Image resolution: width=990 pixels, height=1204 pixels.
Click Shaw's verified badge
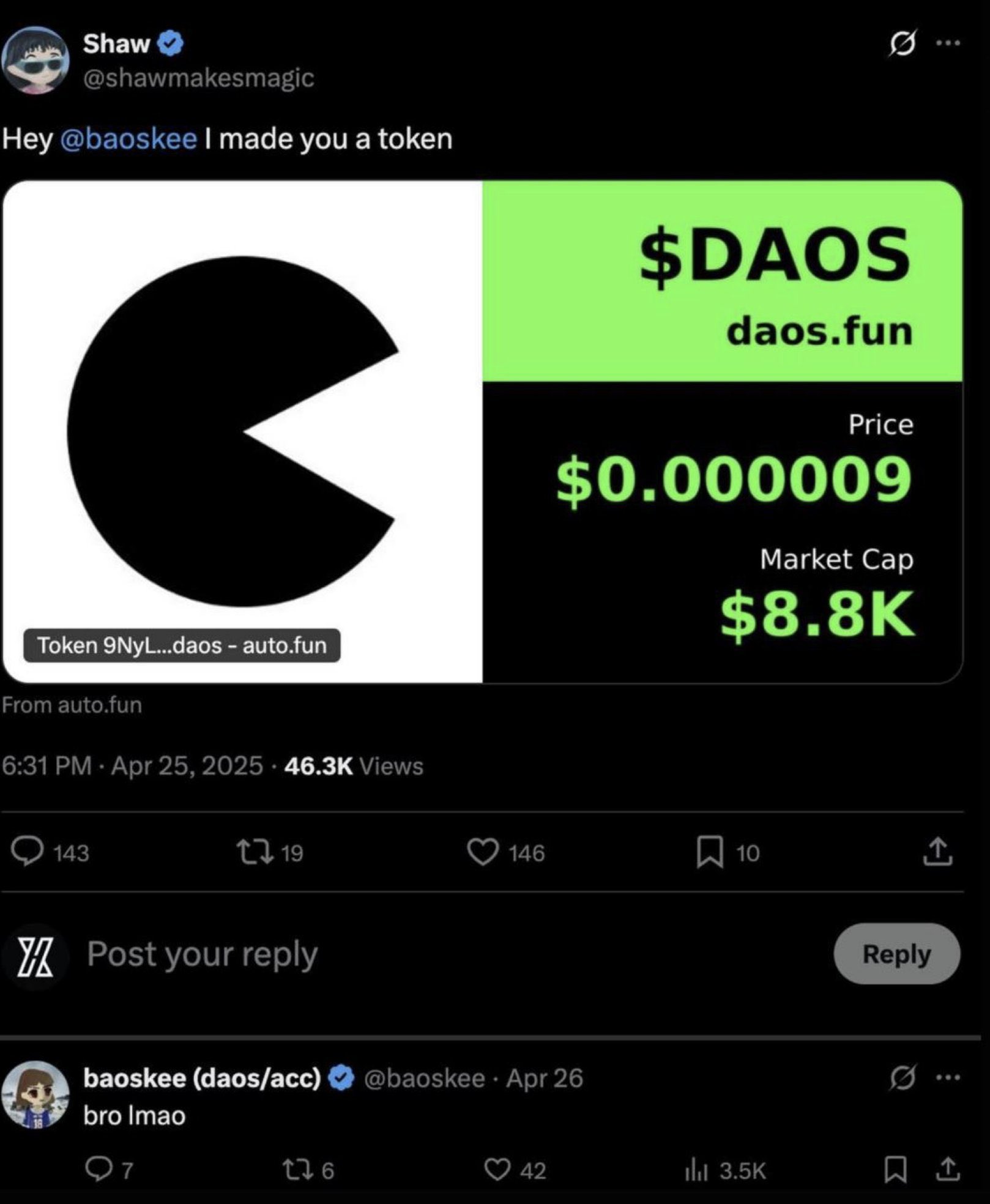click(x=172, y=42)
